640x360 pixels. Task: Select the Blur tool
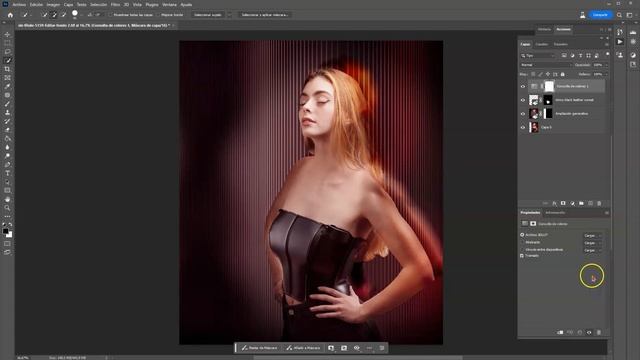coord(7,147)
